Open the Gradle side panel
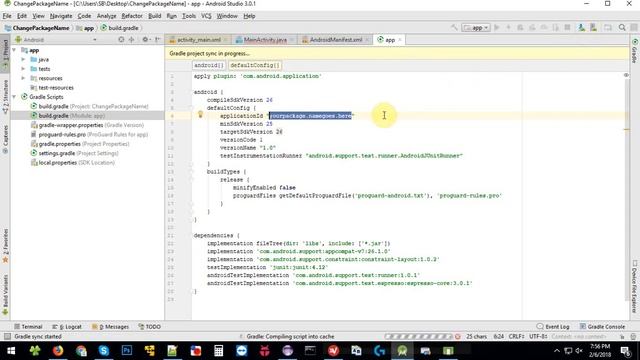640x360 pixels. pyautogui.click(x=635, y=51)
